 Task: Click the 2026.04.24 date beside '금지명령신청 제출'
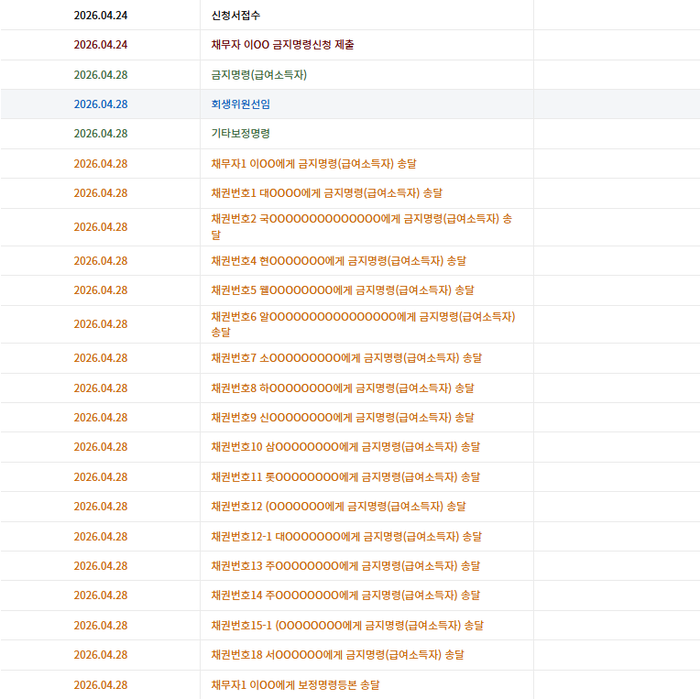(x=100, y=45)
